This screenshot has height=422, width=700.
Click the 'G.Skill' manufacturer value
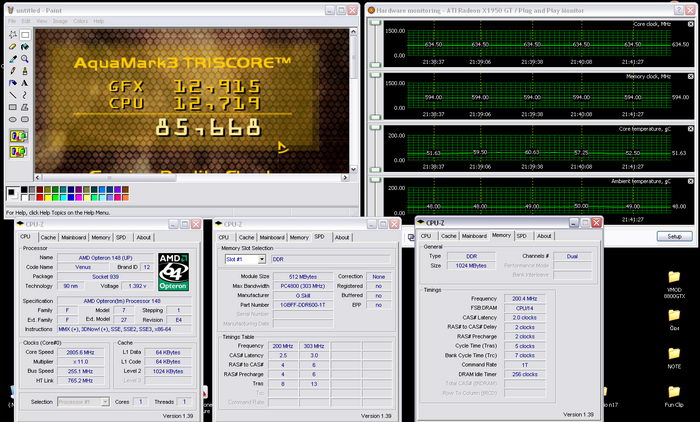[303, 295]
